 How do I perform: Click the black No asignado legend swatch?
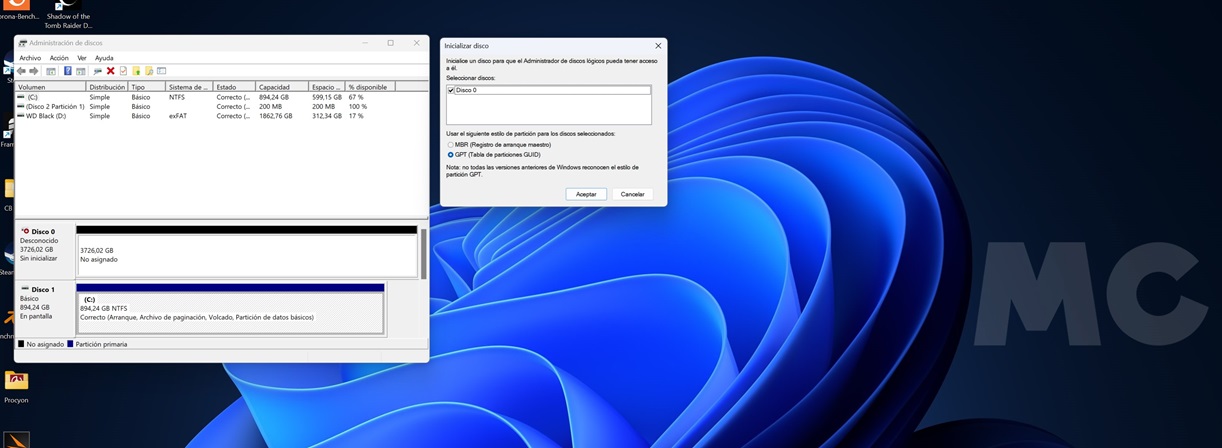[21, 344]
